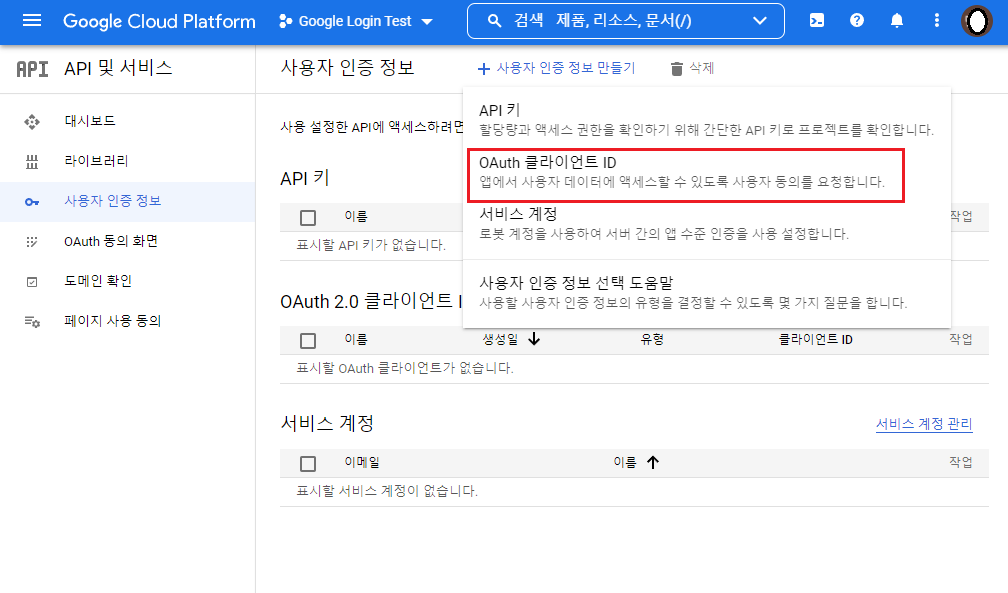
Task: Click the 클라이언트 ID column header
Action: pos(815,339)
